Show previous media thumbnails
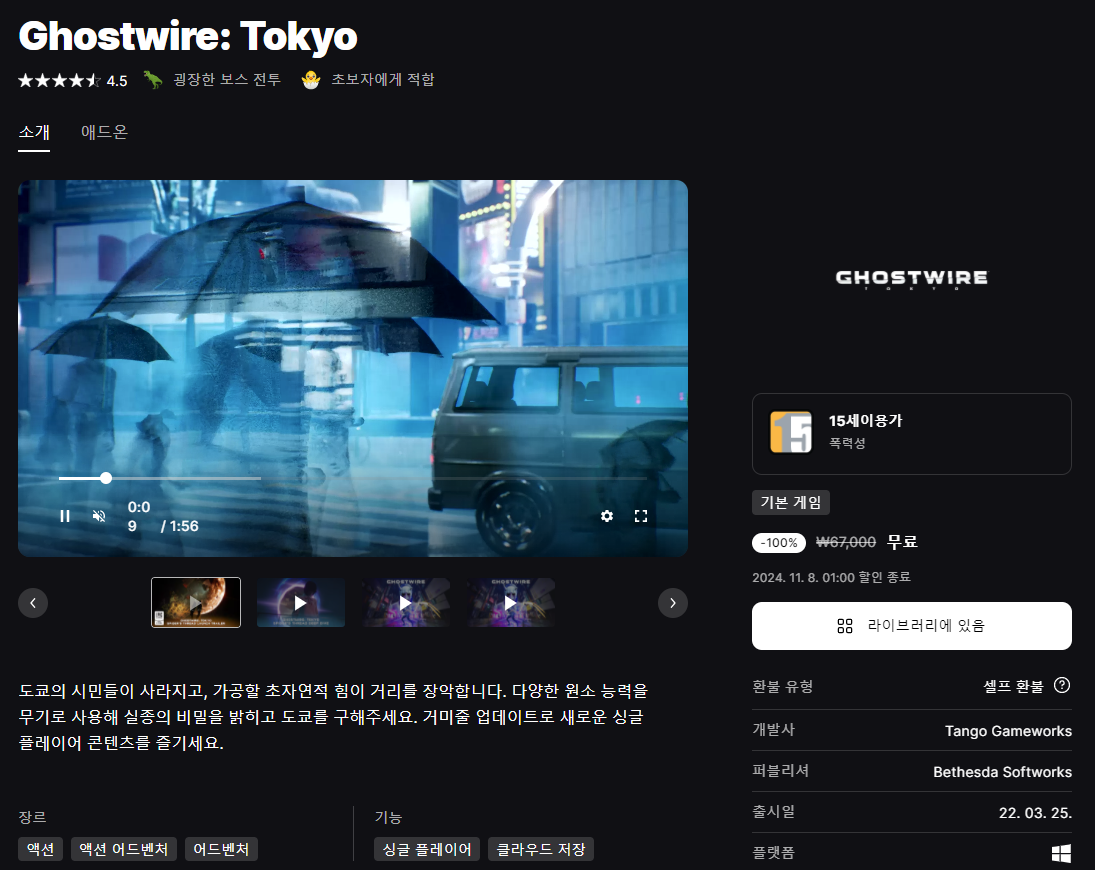 point(33,603)
